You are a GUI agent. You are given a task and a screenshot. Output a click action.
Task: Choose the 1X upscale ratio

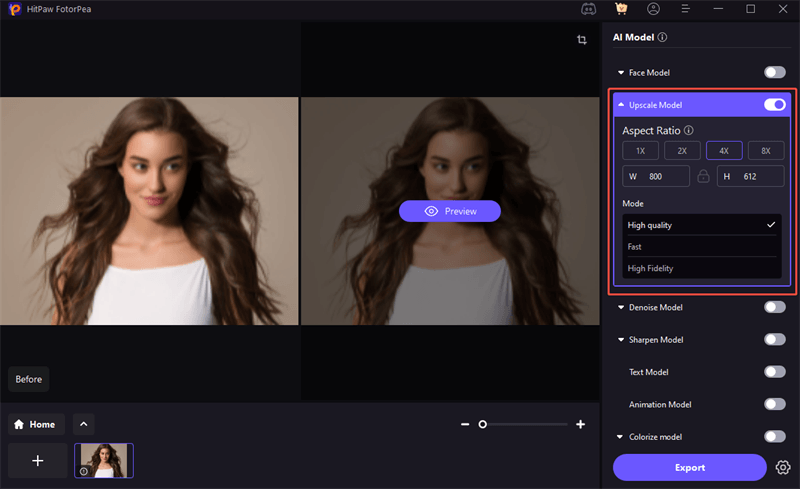640,151
